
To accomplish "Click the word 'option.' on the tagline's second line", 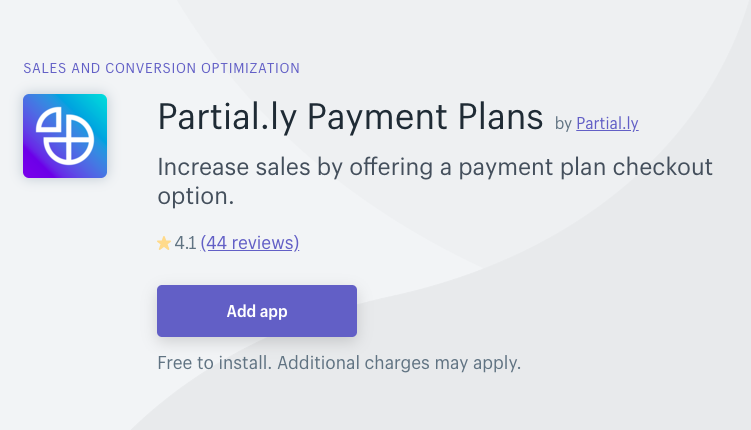I will point(196,196).
